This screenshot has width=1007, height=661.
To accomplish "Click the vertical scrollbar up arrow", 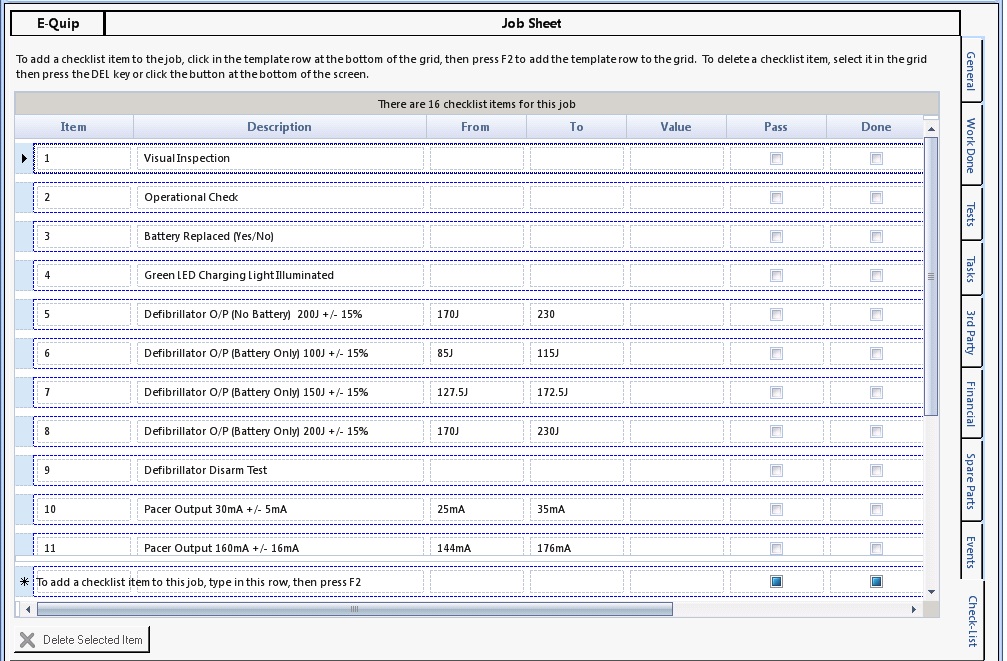I will (931, 130).
